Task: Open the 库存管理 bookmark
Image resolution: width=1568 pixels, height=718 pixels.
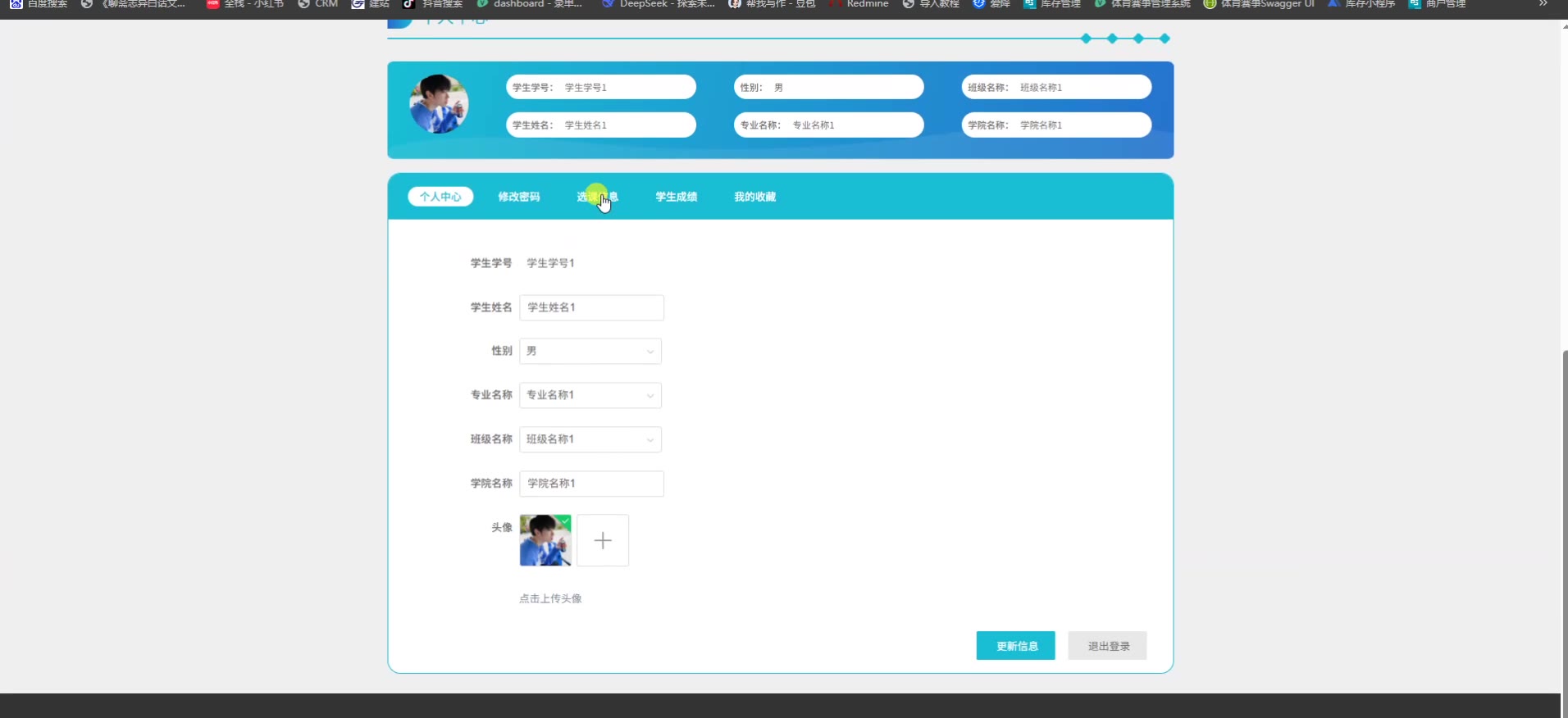Action: coord(1051,4)
